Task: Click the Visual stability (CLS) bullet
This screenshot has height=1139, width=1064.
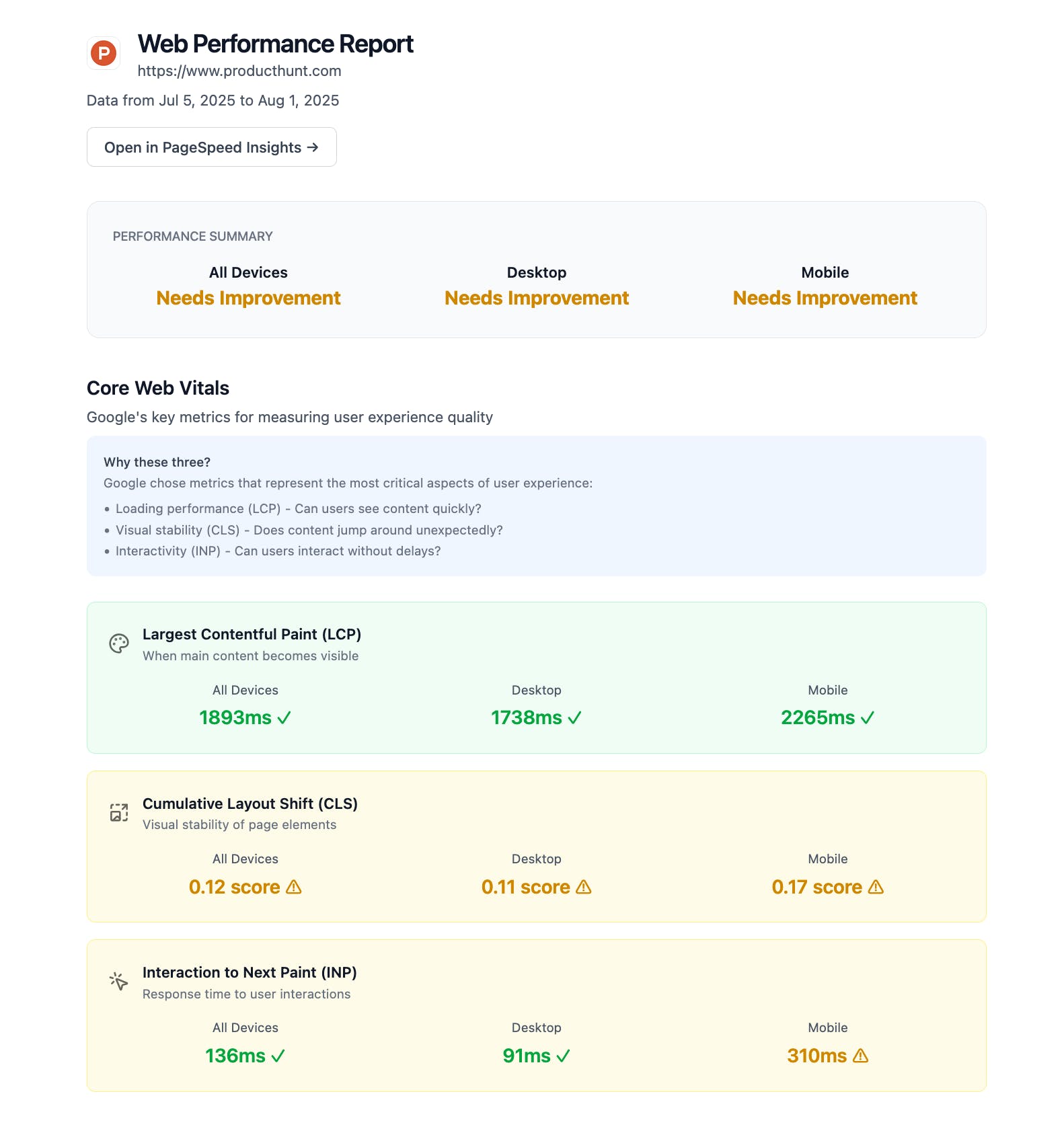Action: tap(309, 530)
